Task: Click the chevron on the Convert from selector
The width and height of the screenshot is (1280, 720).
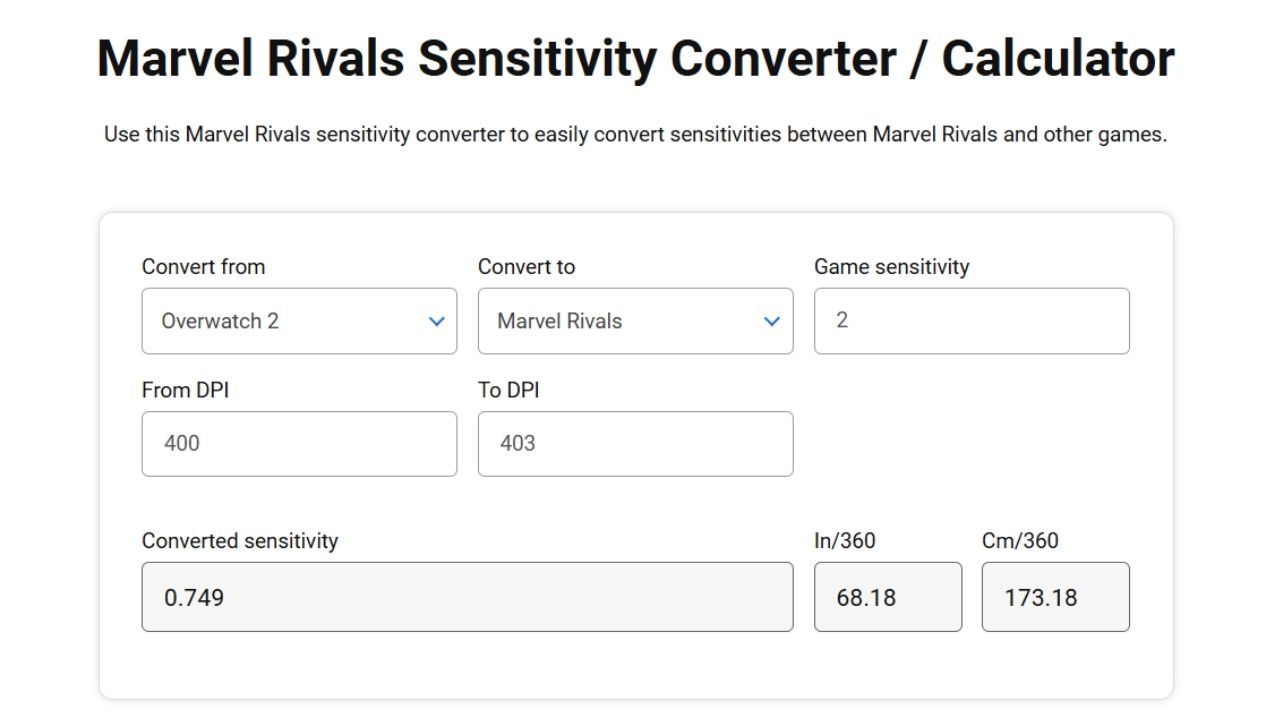Action: point(437,321)
